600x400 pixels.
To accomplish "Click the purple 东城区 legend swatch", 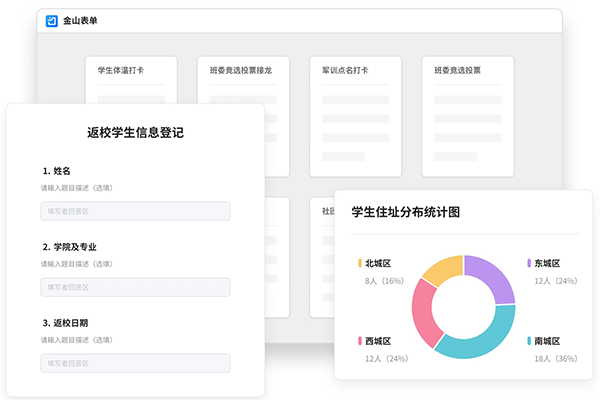I will click(529, 263).
